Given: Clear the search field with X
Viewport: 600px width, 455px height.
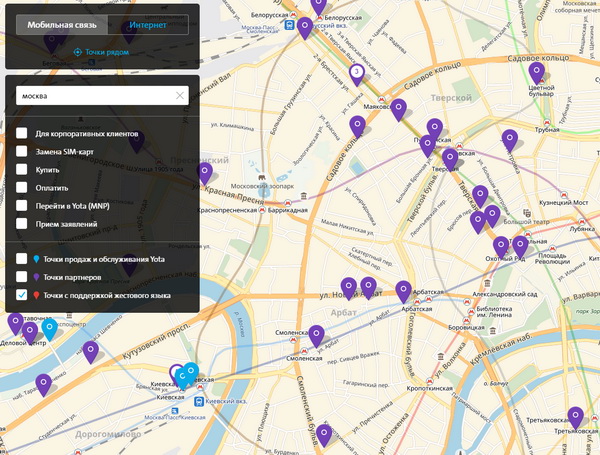Looking at the screenshot, I should point(180,96).
